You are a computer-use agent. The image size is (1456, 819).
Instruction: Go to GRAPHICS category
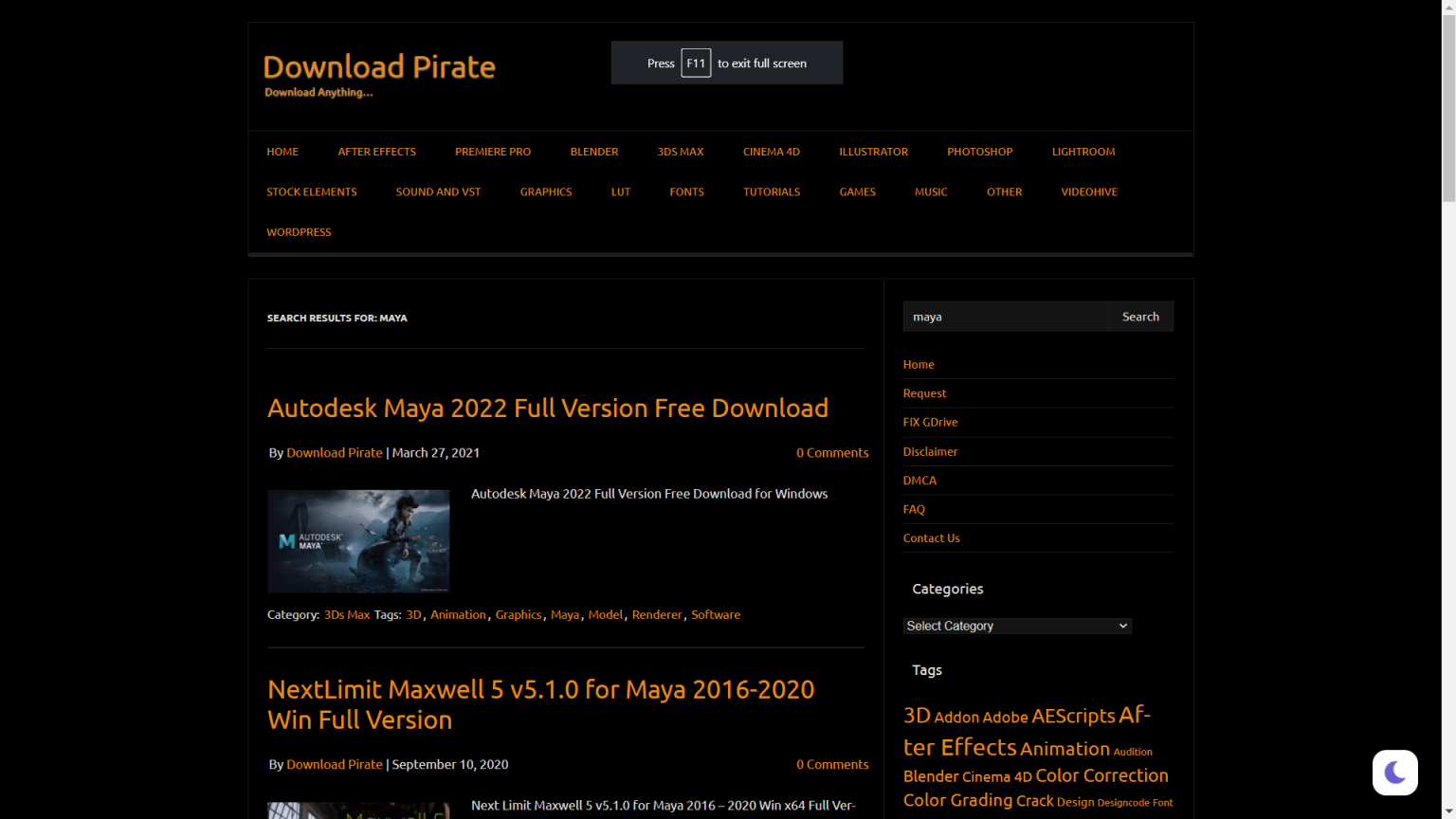546,191
